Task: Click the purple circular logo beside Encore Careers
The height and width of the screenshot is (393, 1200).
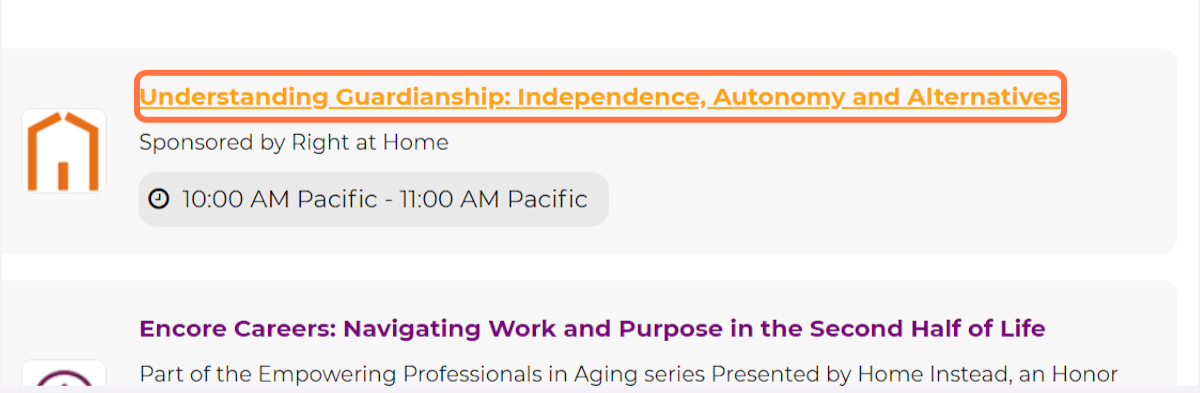Action: 64,376
